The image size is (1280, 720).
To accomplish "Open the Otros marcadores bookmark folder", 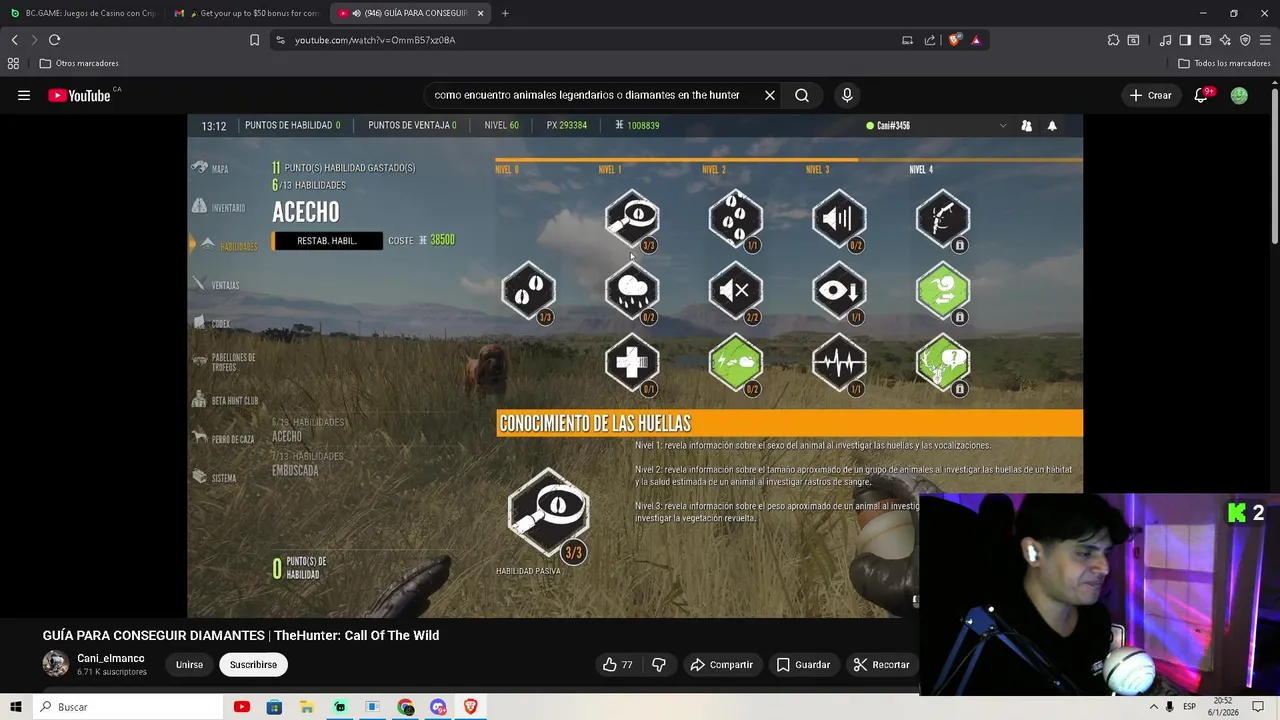I will [x=79, y=63].
